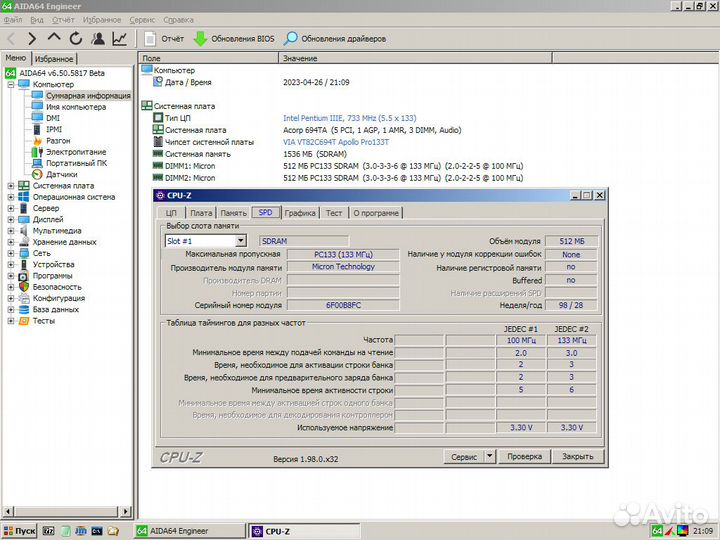Select the Разгон tree item
720x540 pixels.
[58, 141]
